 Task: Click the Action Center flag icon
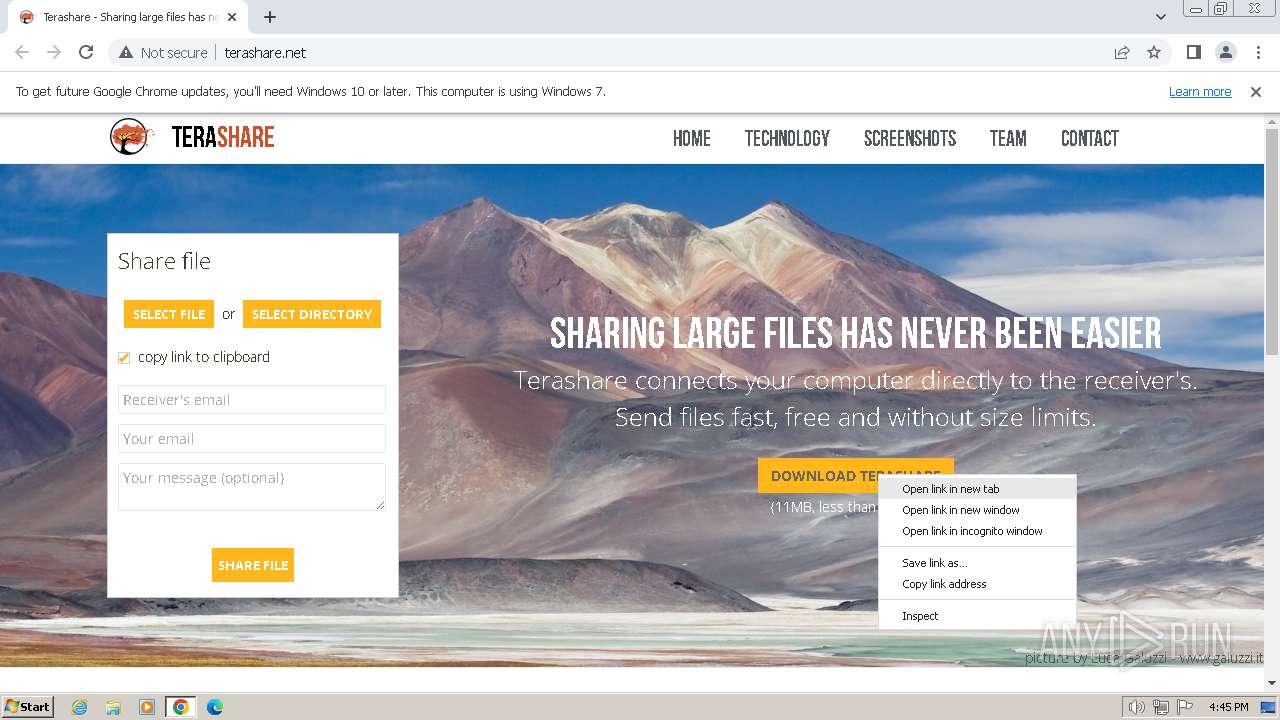point(1185,707)
